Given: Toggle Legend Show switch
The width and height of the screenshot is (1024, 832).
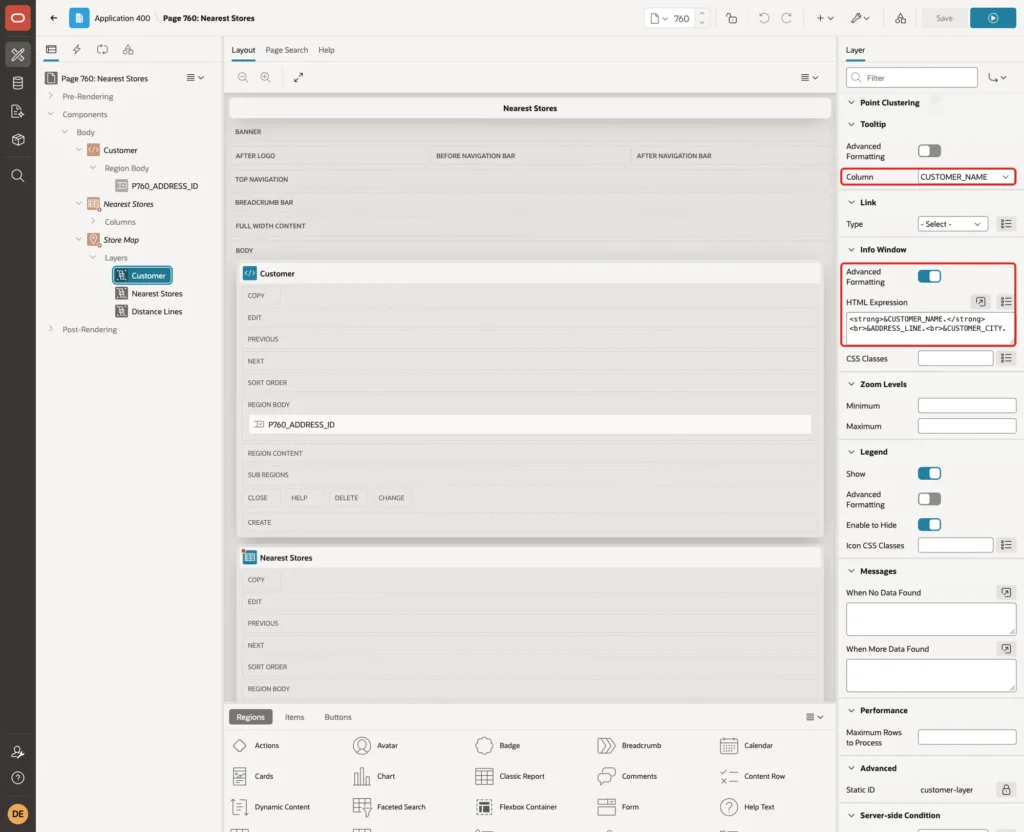Looking at the screenshot, I should click(x=929, y=473).
